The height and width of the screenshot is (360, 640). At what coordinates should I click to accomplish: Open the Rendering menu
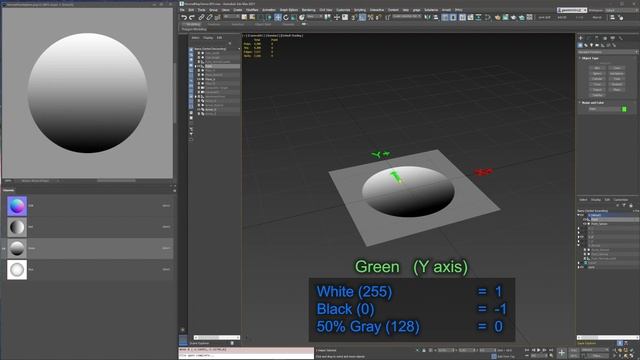pos(309,10)
